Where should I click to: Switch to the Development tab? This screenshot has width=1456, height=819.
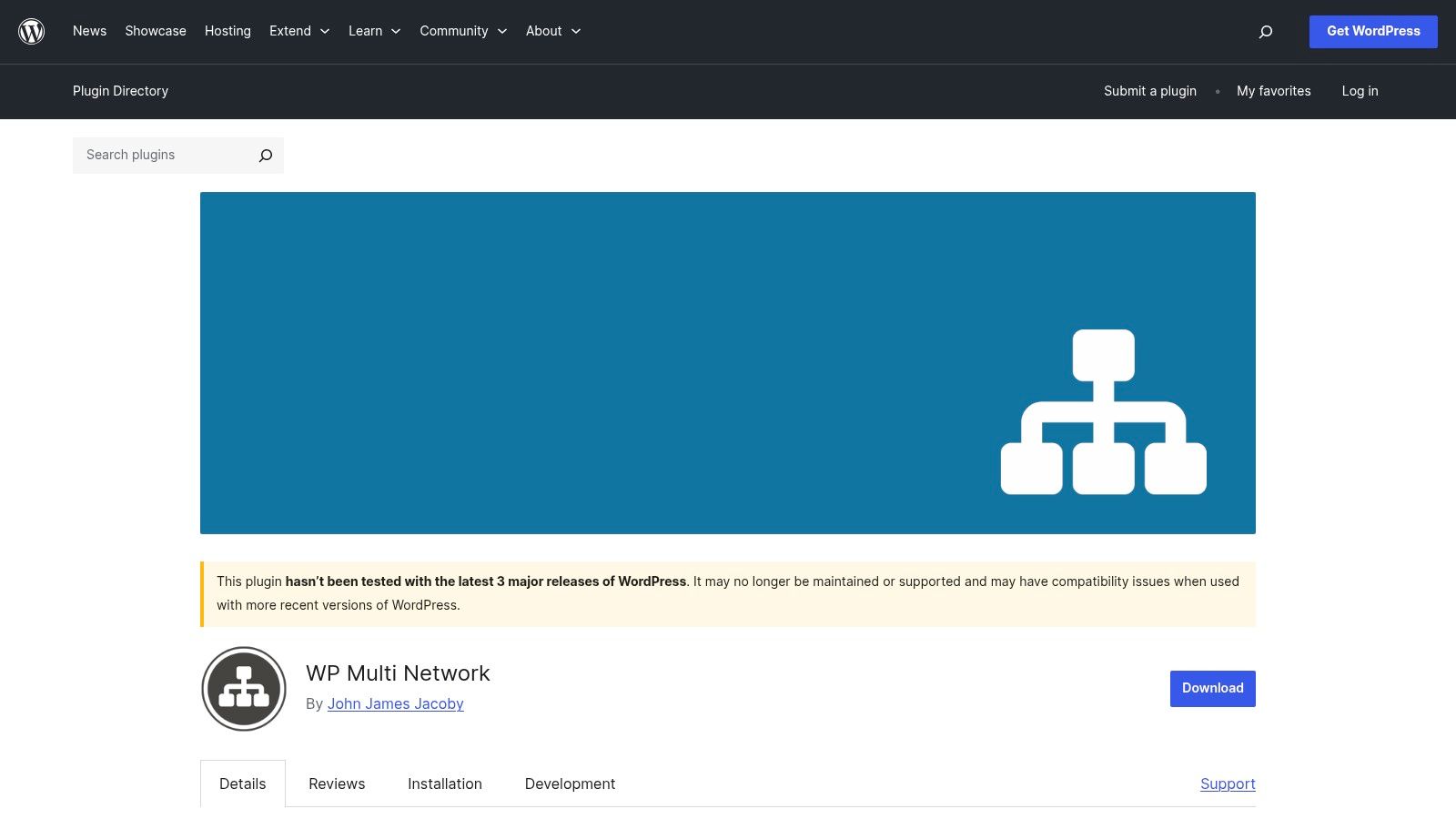coord(570,784)
